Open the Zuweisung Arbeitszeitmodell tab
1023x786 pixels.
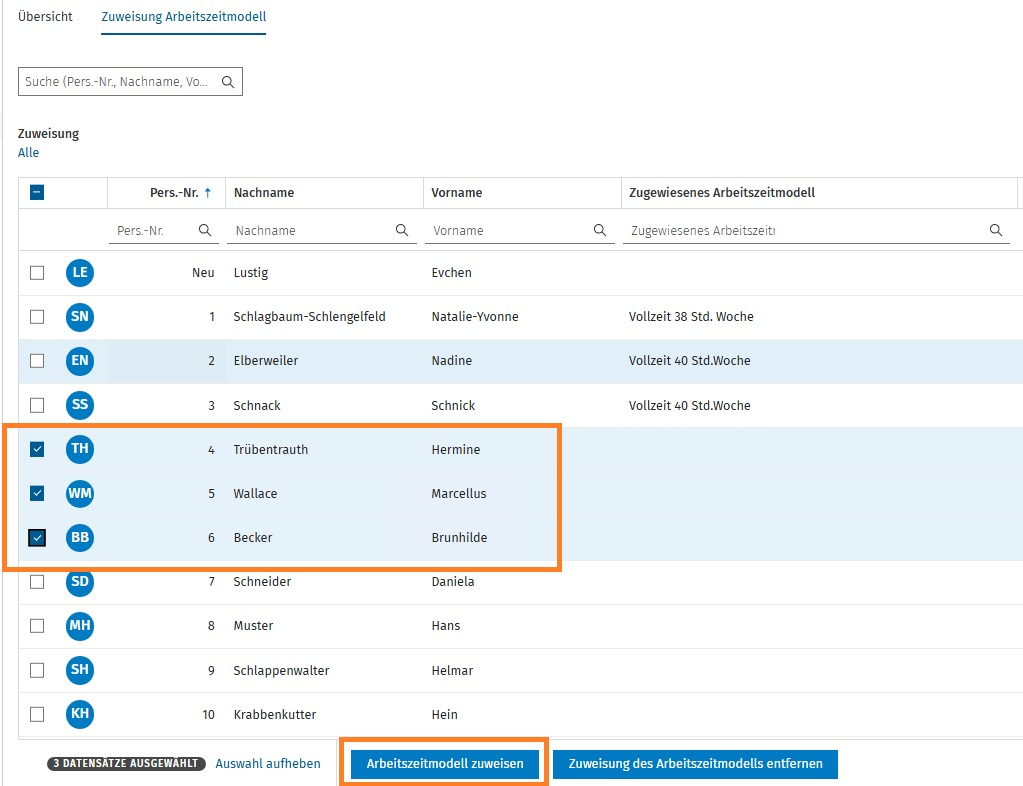(x=183, y=16)
